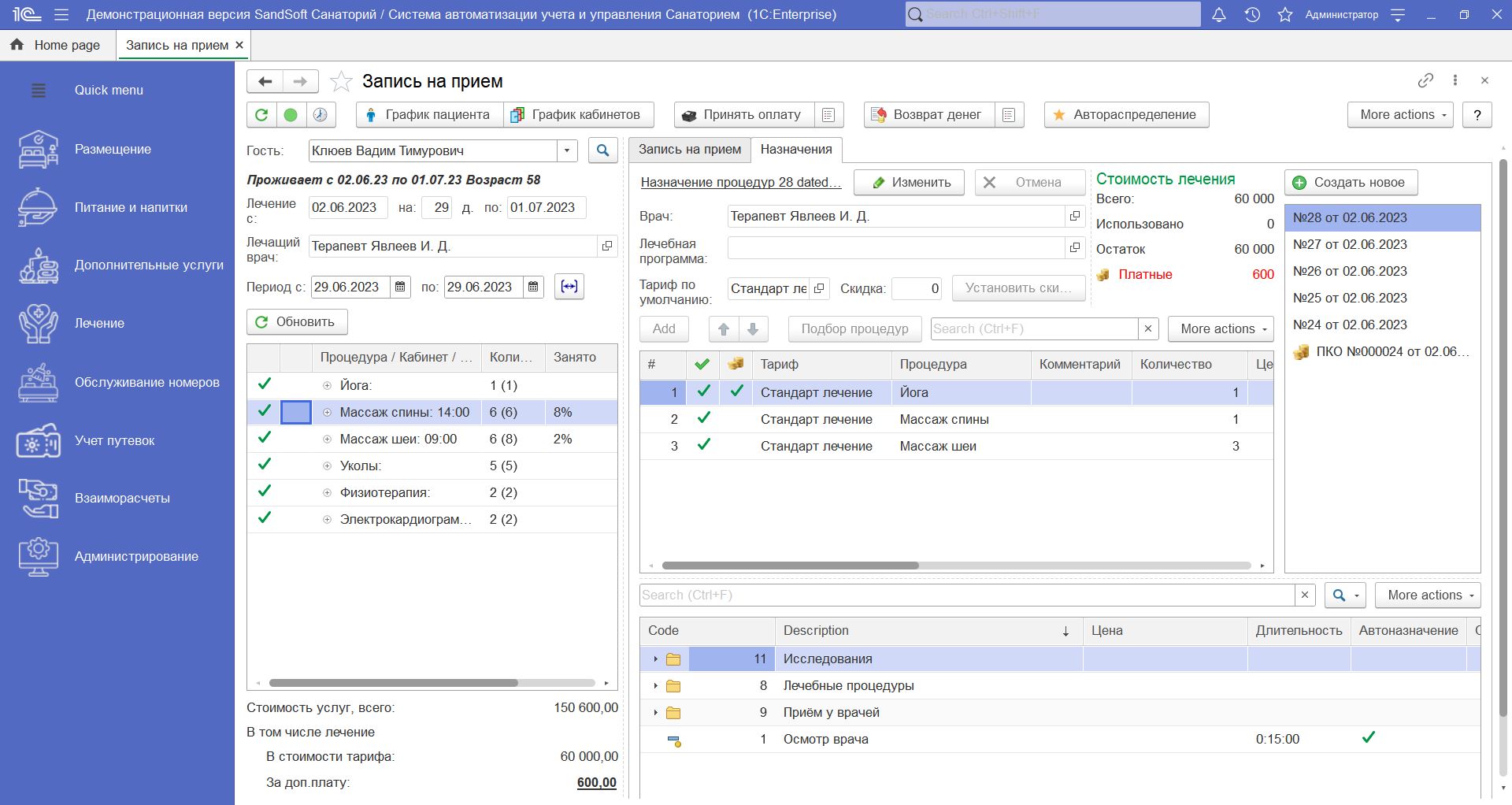Expand the Уколы procedure row

tap(327, 466)
